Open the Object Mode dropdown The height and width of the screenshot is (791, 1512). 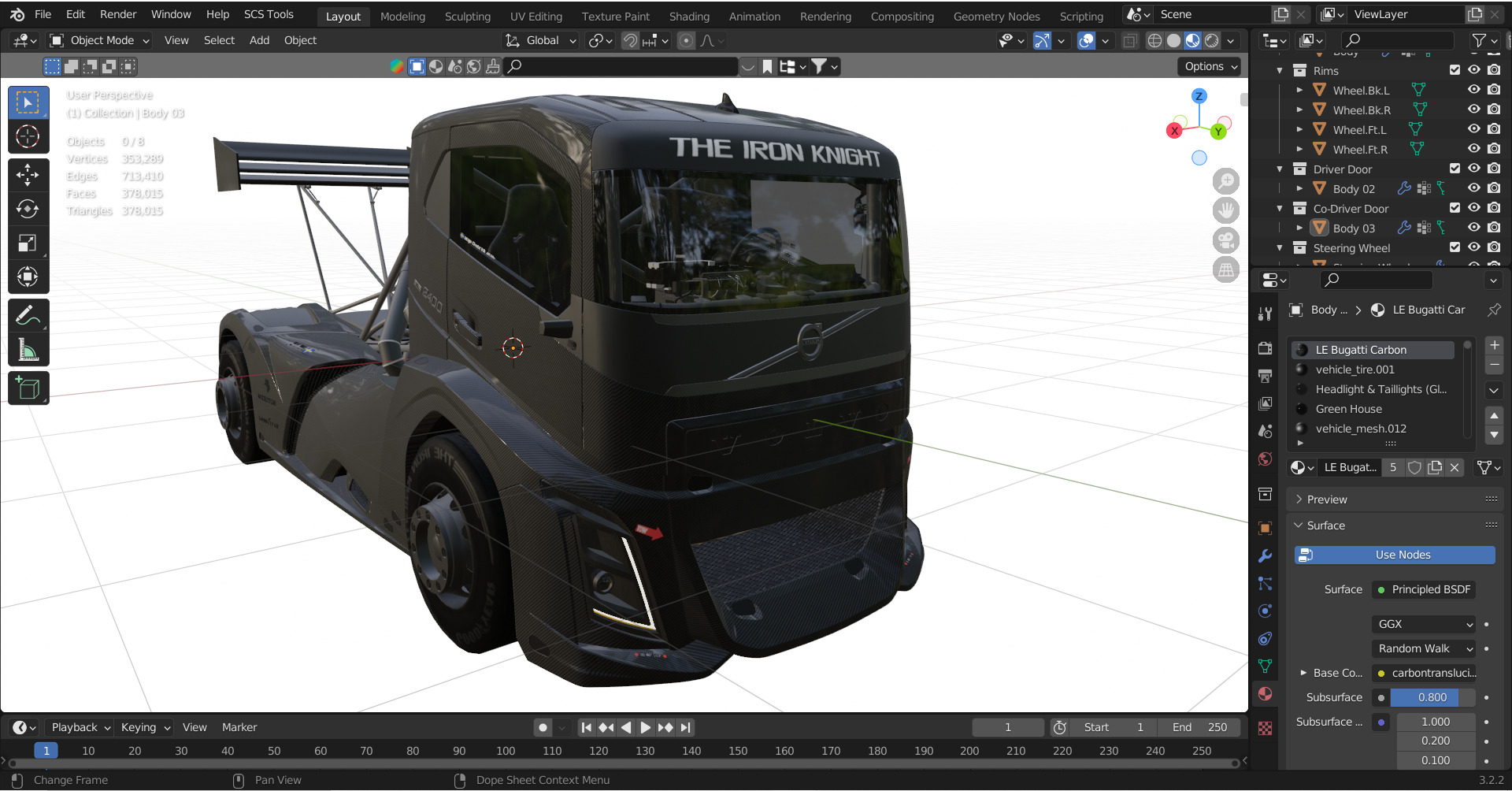pos(99,40)
